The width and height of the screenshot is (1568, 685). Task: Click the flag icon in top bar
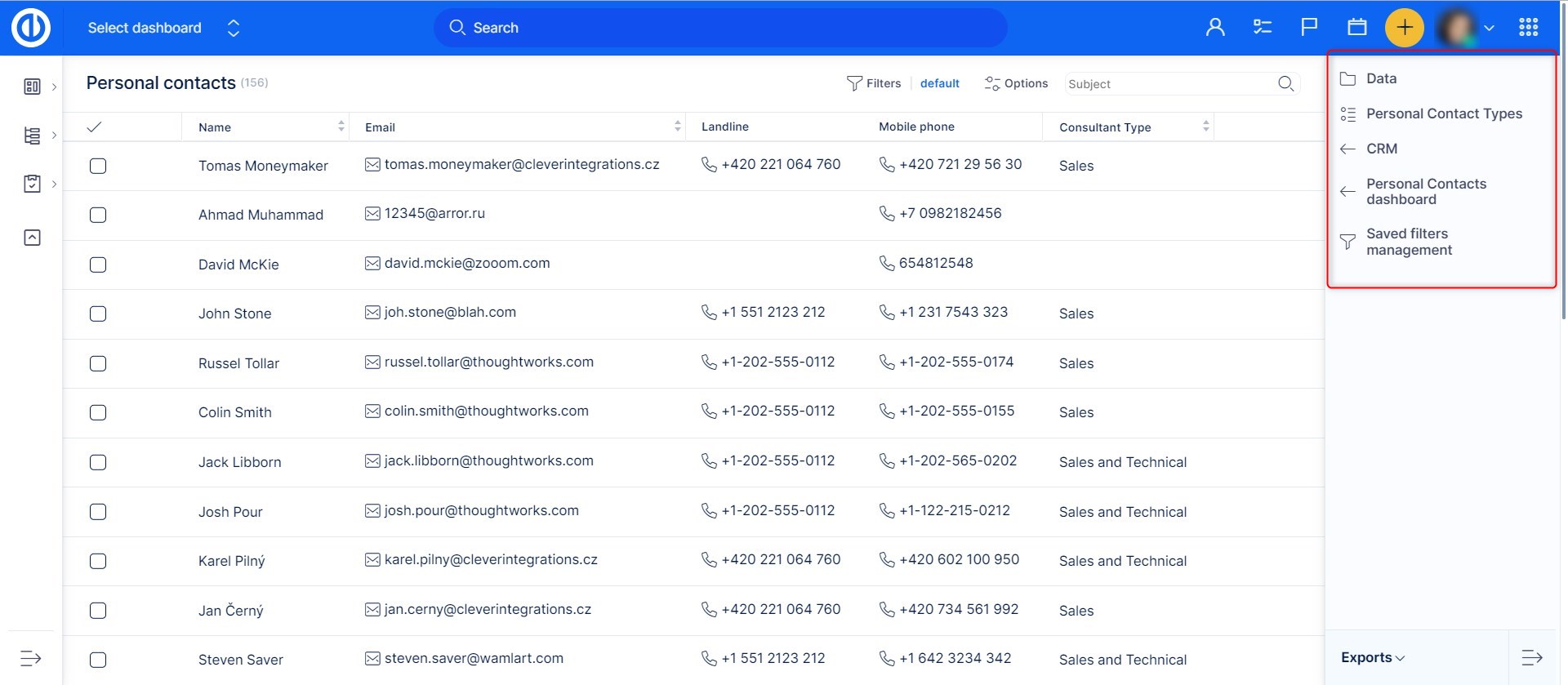click(x=1309, y=28)
